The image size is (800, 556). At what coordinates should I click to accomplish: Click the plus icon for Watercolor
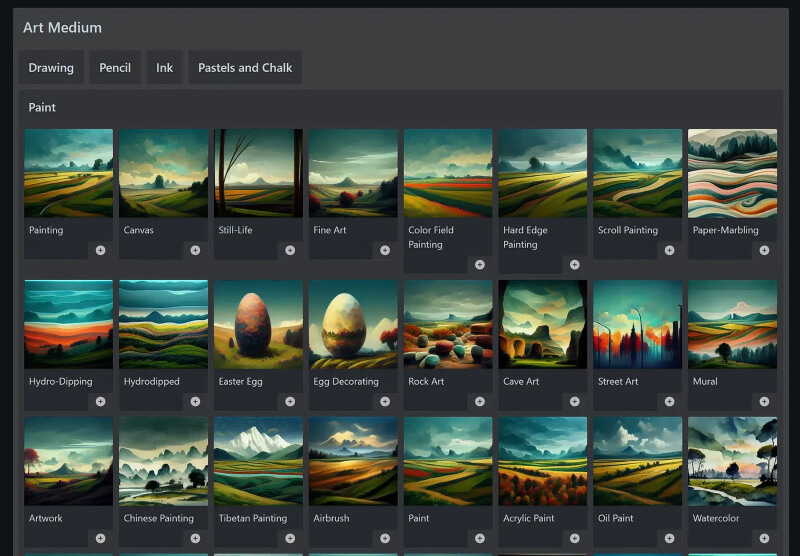coord(764,538)
